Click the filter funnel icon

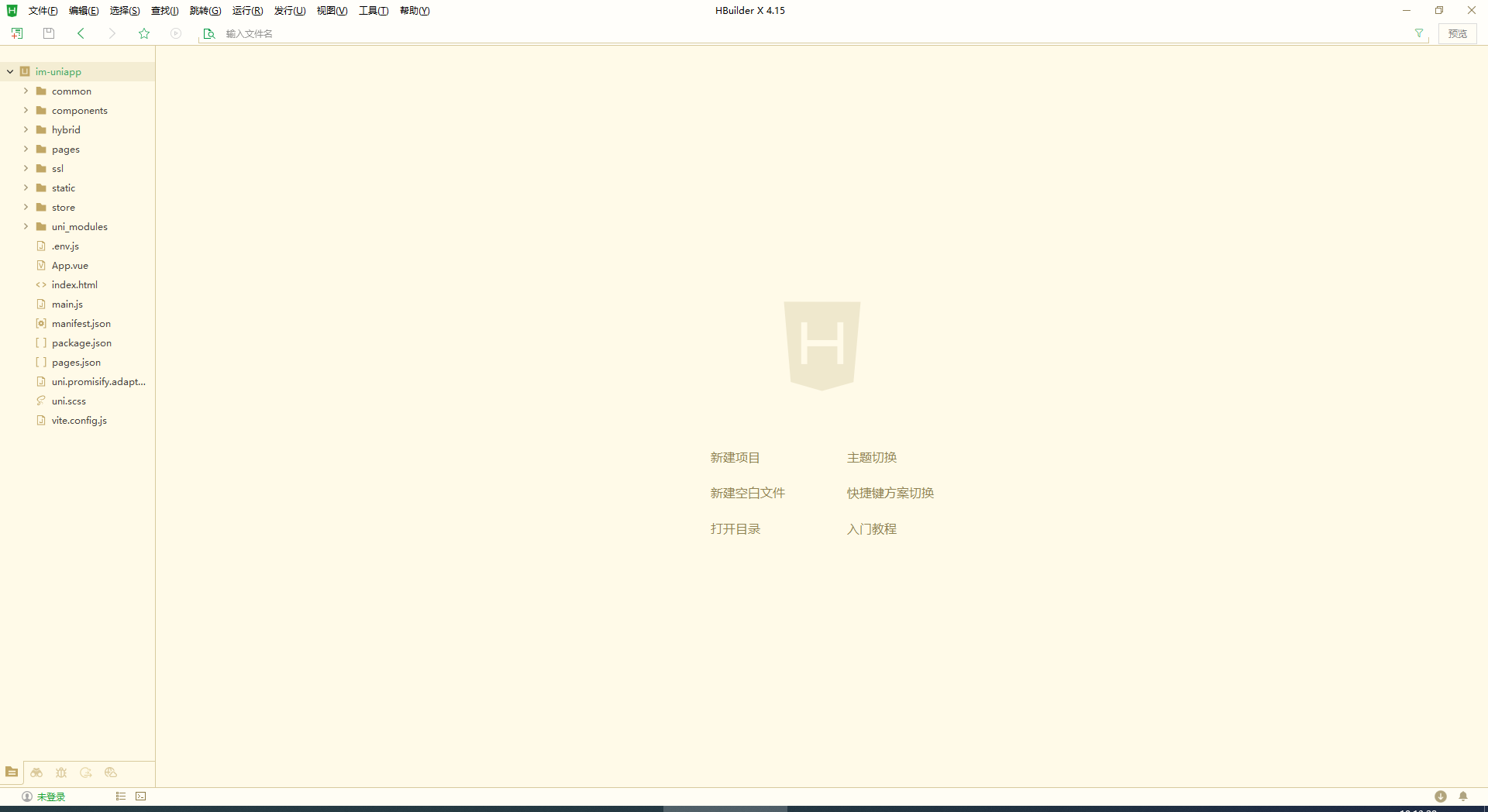click(x=1419, y=33)
